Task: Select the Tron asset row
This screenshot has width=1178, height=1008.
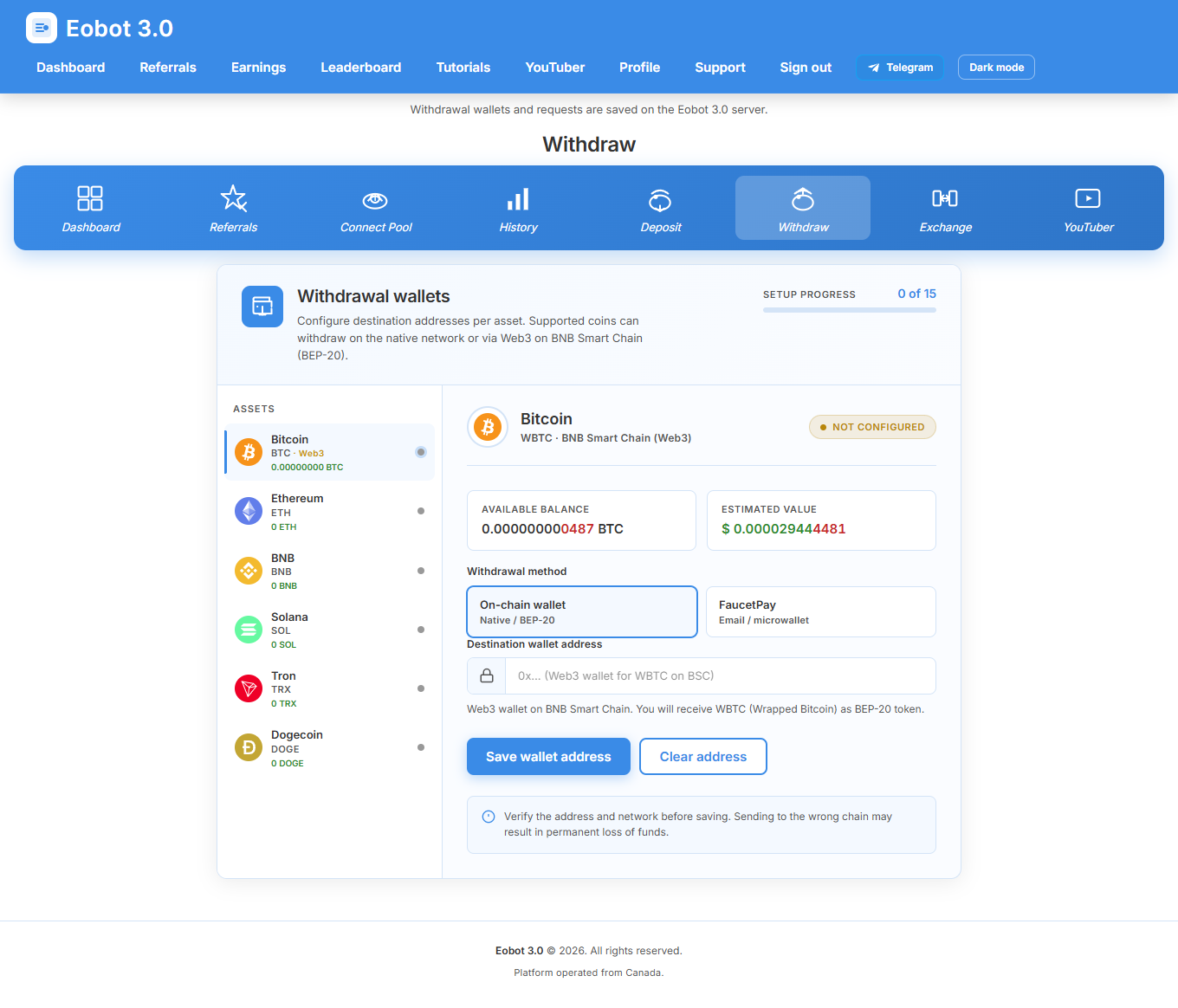Action: pos(330,688)
